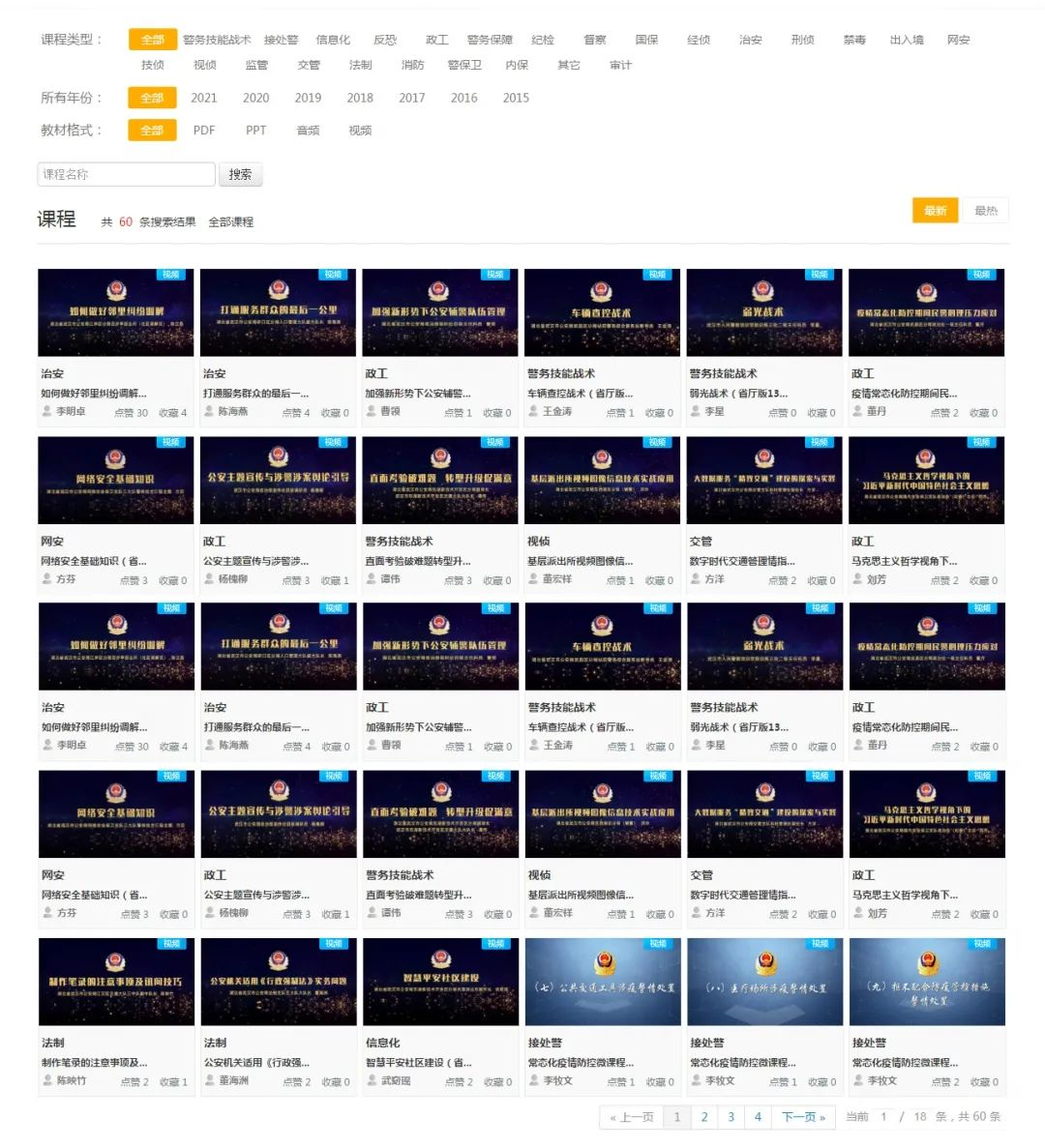Viewport: 1045px width, 1148px height.
Task: Go to page 2 in pagination
Action: (x=703, y=1117)
